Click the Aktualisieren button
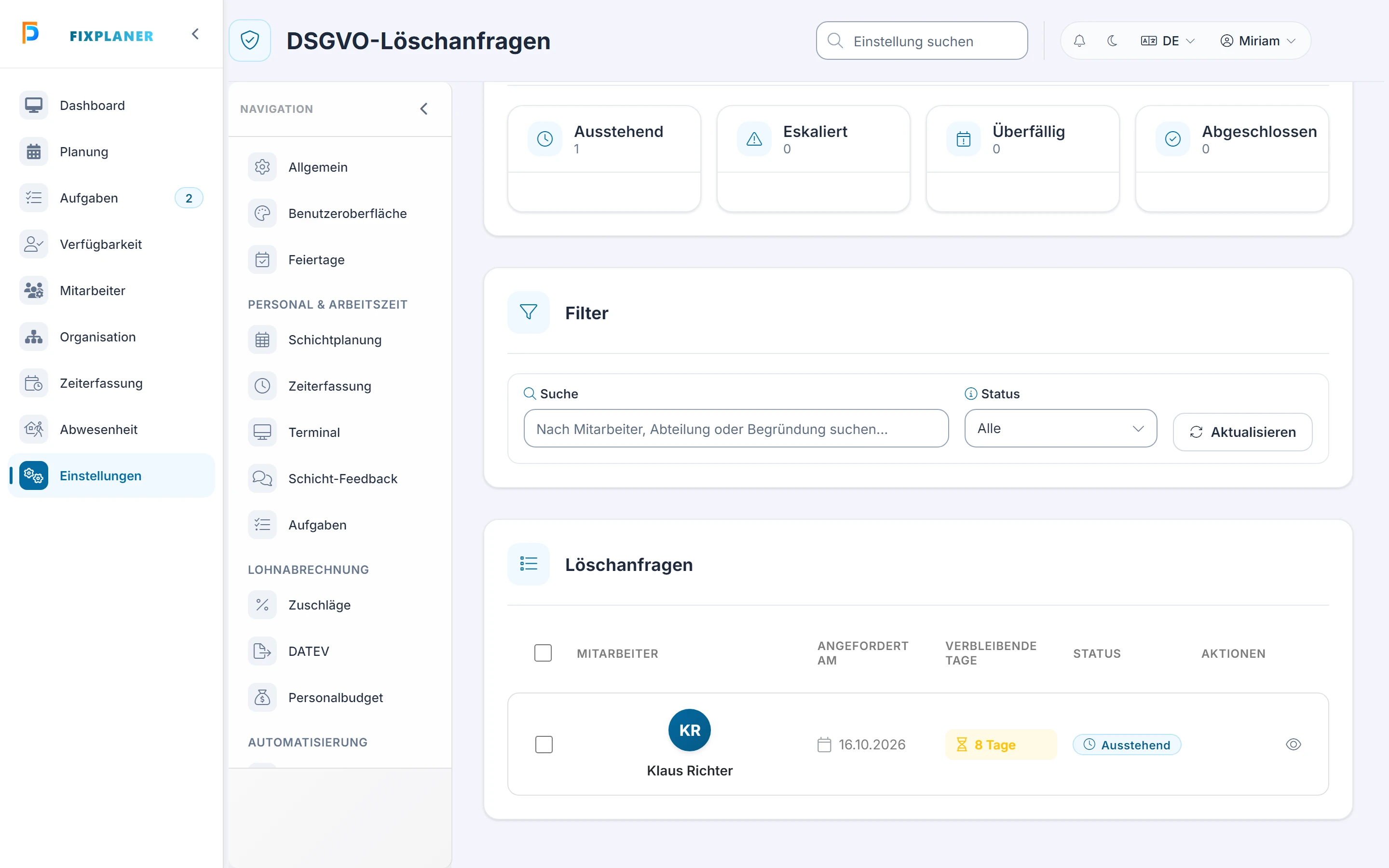Viewport: 1389px width, 868px height. (1242, 432)
